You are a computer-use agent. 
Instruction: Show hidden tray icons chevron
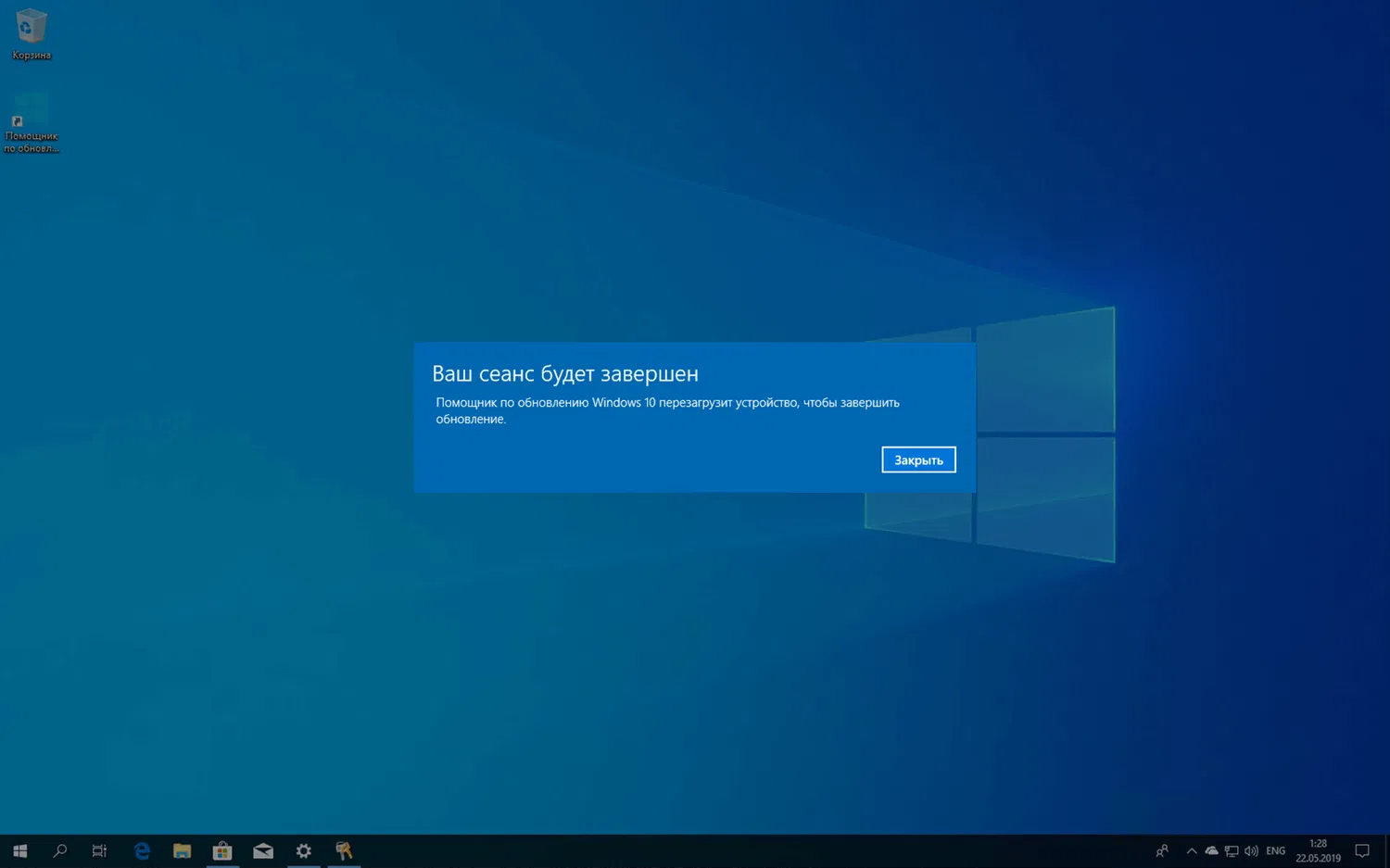(x=1192, y=850)
